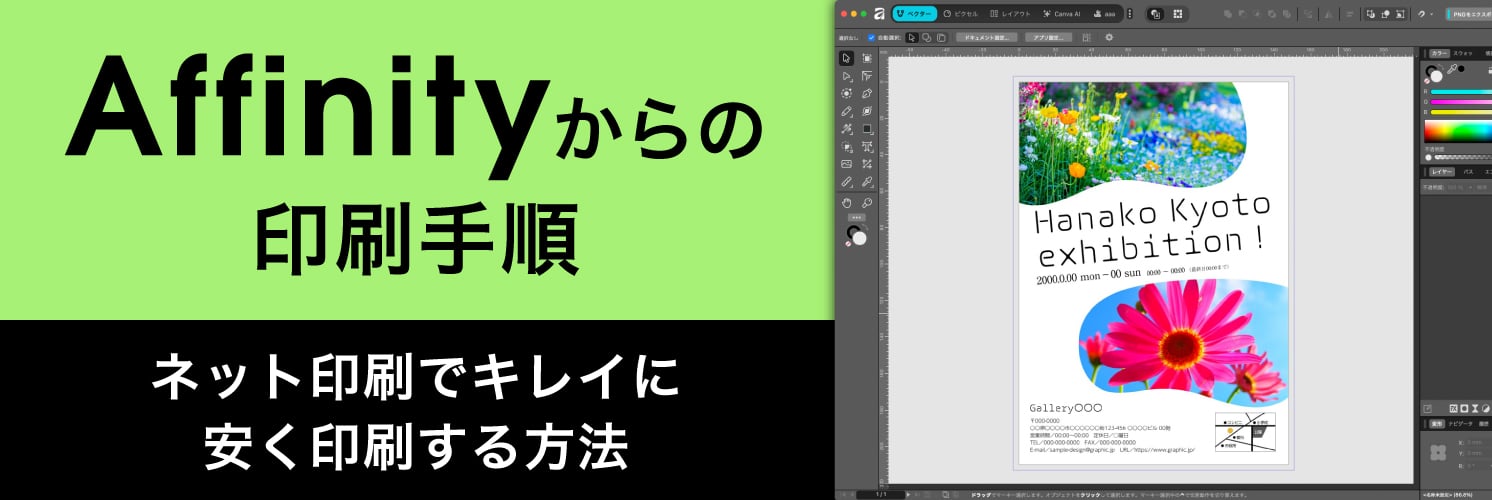The height and width of the screenshot is (500, 1492).
Task: Select the Artboard tool
Action: click(x=867, y=58)
